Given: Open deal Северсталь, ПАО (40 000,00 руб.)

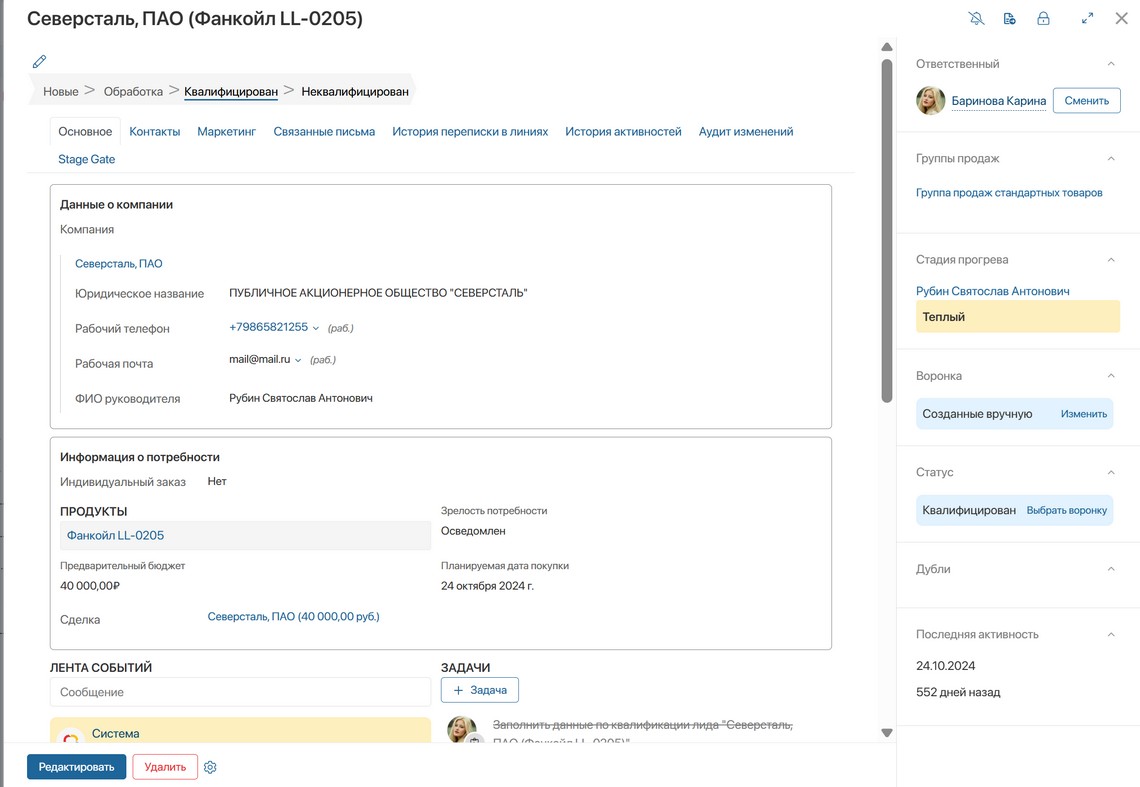Looking at the screenshot, I should [x=294, y=617].
